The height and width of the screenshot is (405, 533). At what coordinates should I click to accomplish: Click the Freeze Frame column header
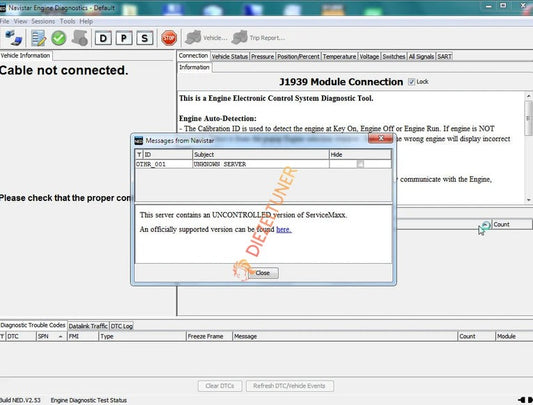tap(209, 336)
